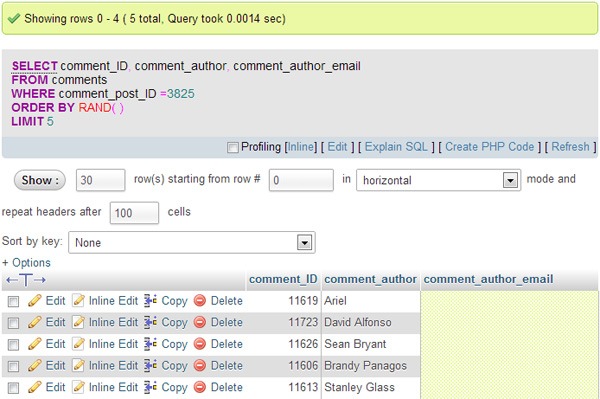600x399 pixels.
Task: Tick the checkbox for row 11619 Ariel
Action: (x=13, y=301)
